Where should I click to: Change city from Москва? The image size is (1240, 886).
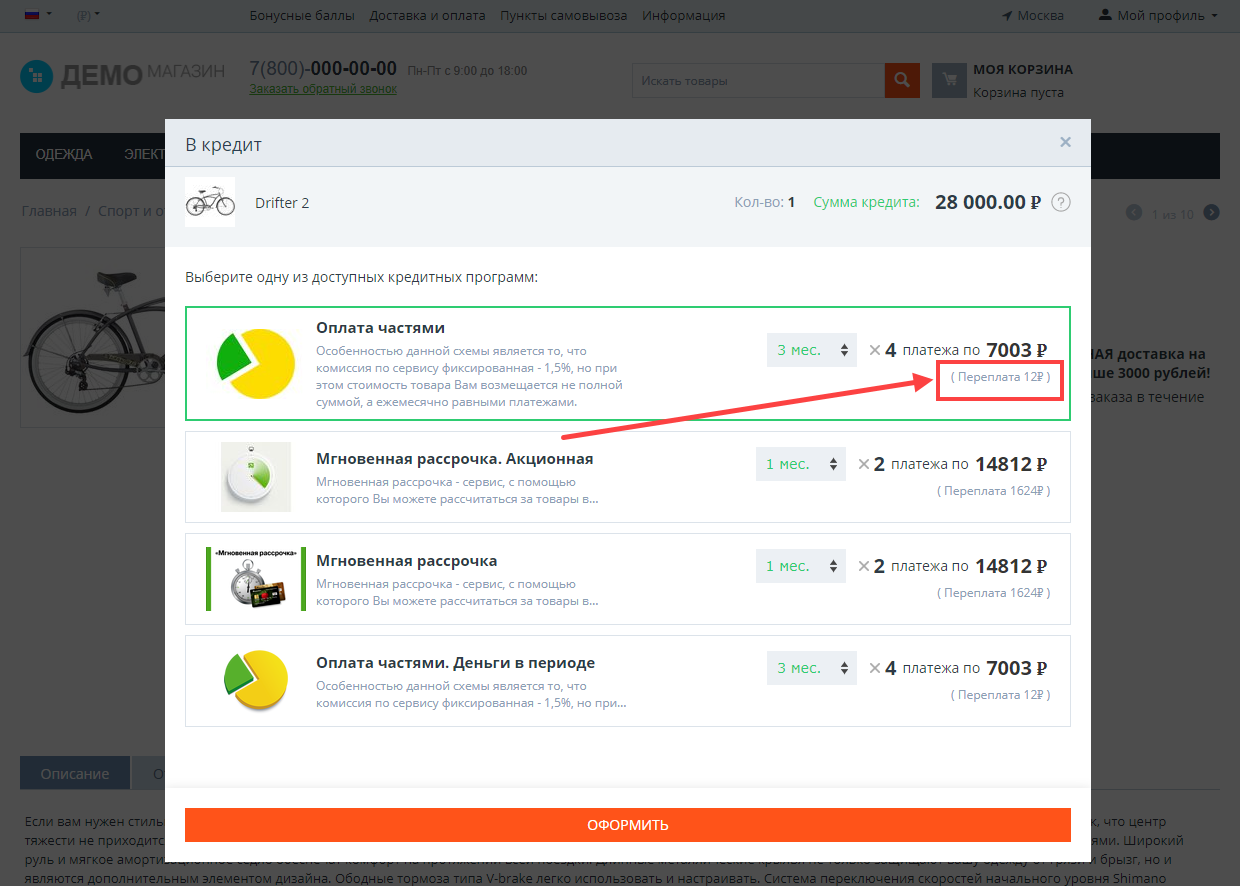click(x=1033, y=15)
